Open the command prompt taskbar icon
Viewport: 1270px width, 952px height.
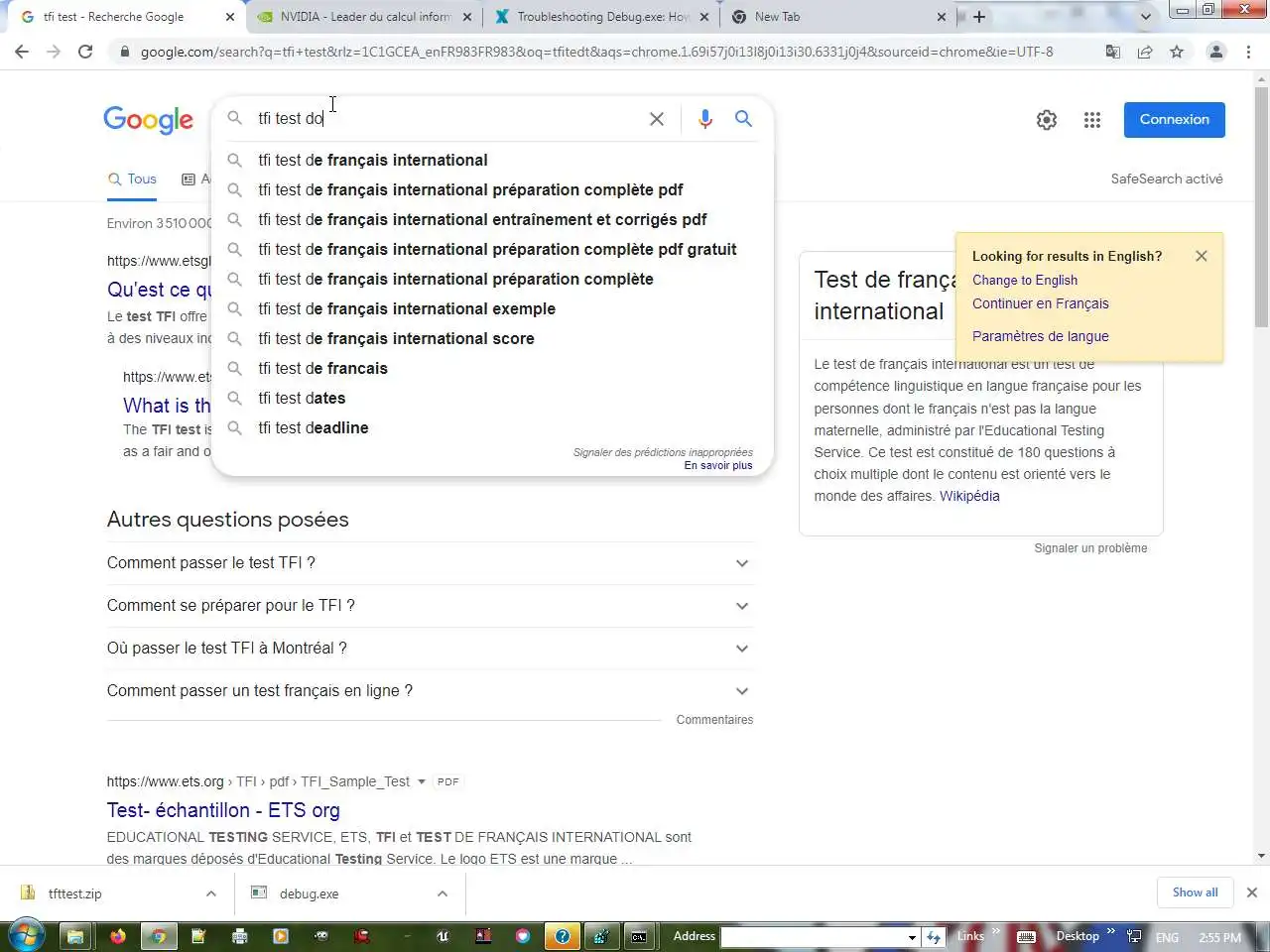639,935
